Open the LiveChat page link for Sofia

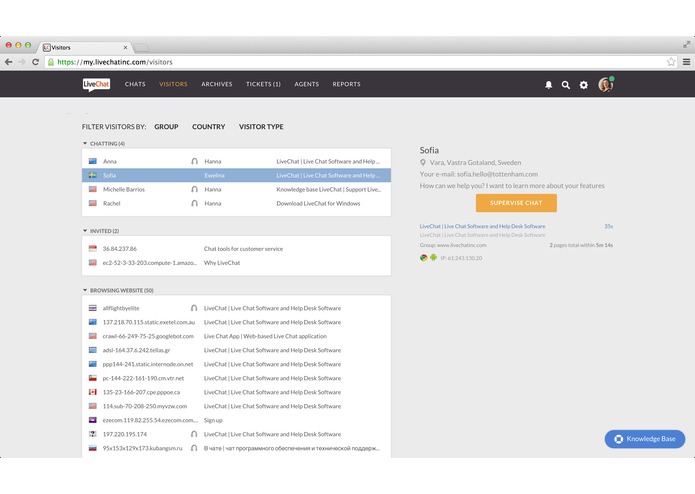point(482,226)
